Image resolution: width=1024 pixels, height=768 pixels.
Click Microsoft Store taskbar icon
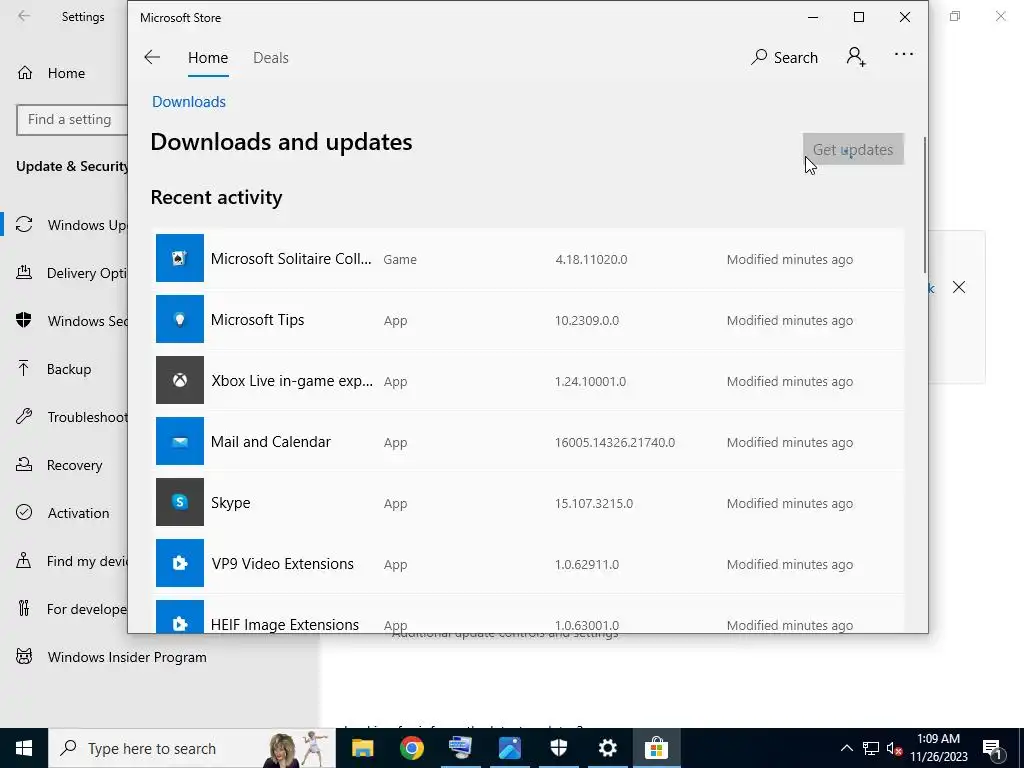(x=656, y=748)
